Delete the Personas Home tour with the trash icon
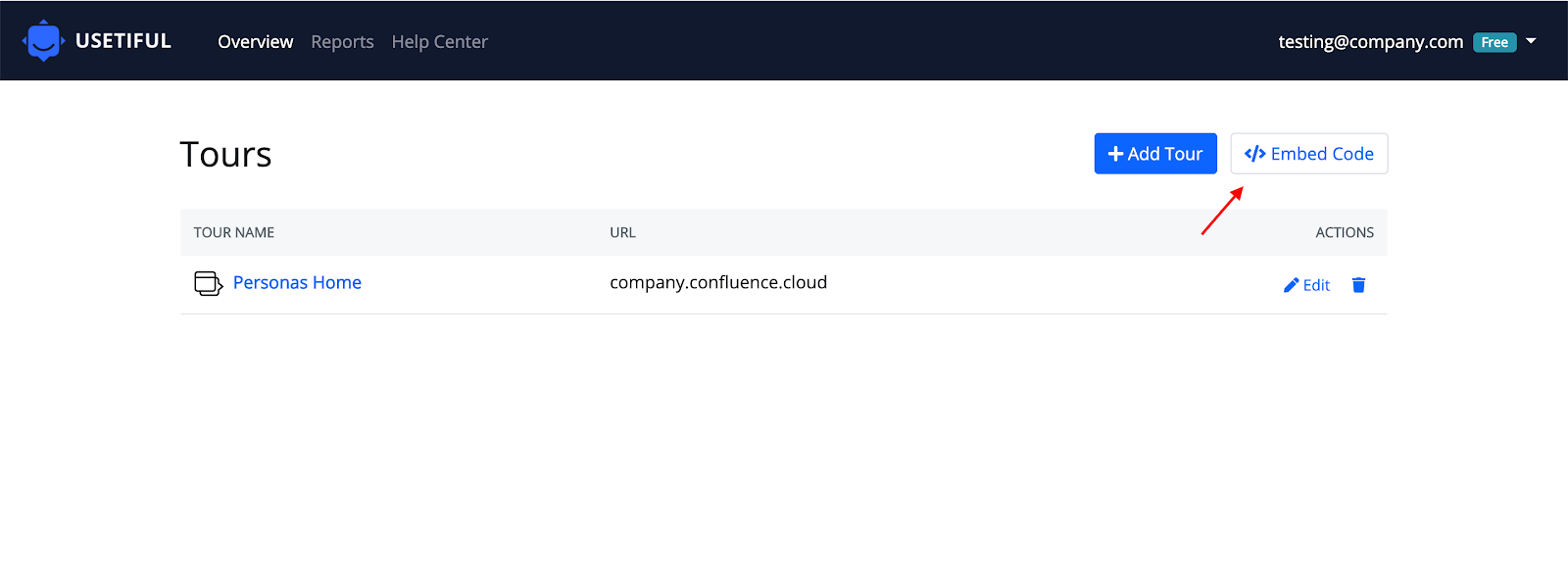The image size is (1568, 577). pyautogui.click(x=1358, y=285)
